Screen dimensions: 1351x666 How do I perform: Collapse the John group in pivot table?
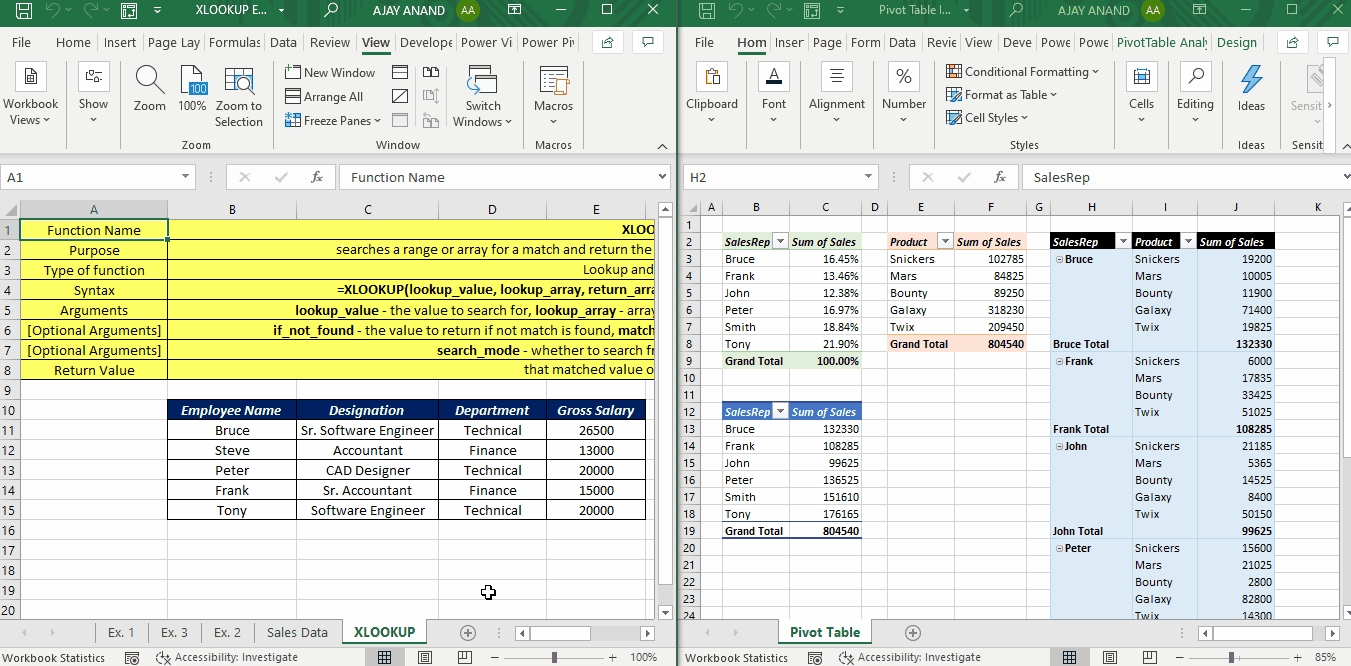[1058, 446]
